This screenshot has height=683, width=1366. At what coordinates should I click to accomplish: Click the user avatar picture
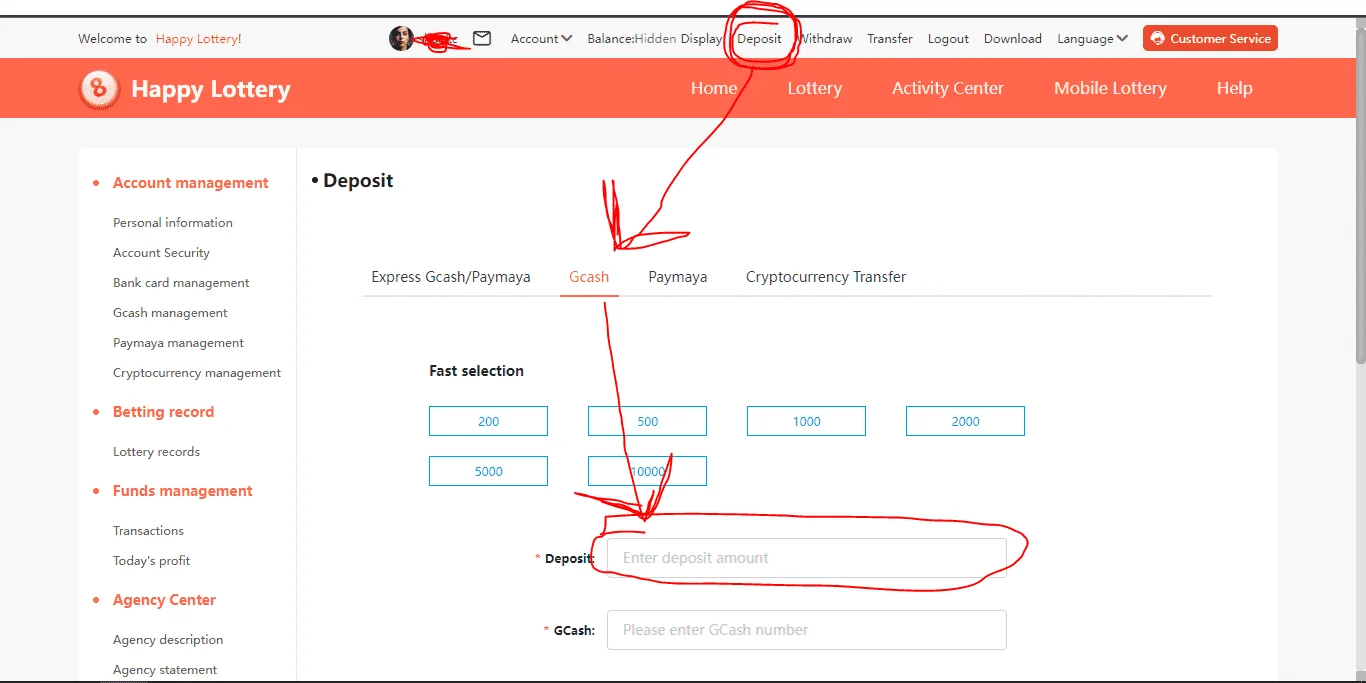pyautogui.click(x=401, y=39)
